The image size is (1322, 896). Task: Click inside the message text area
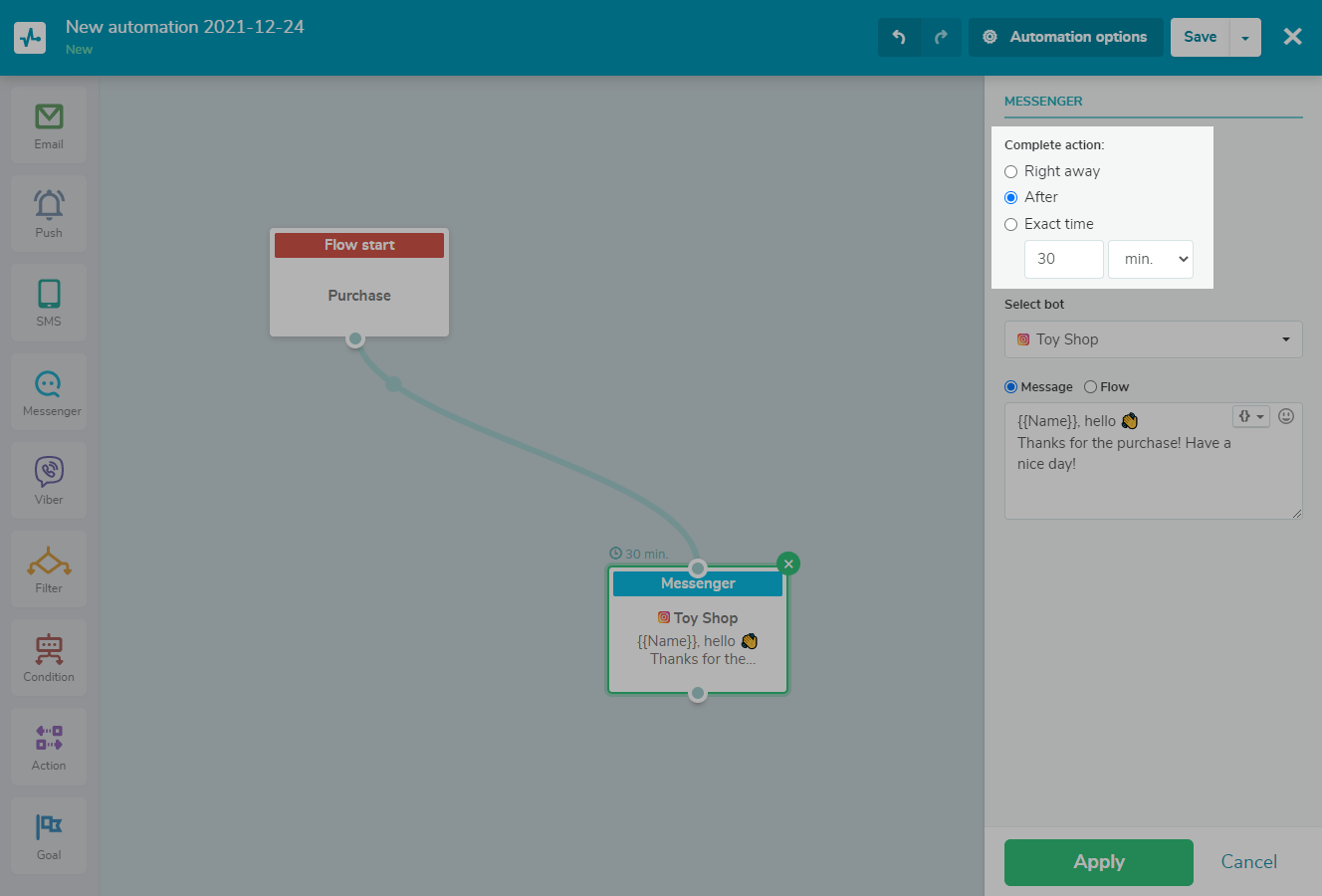coord(1153,461)
